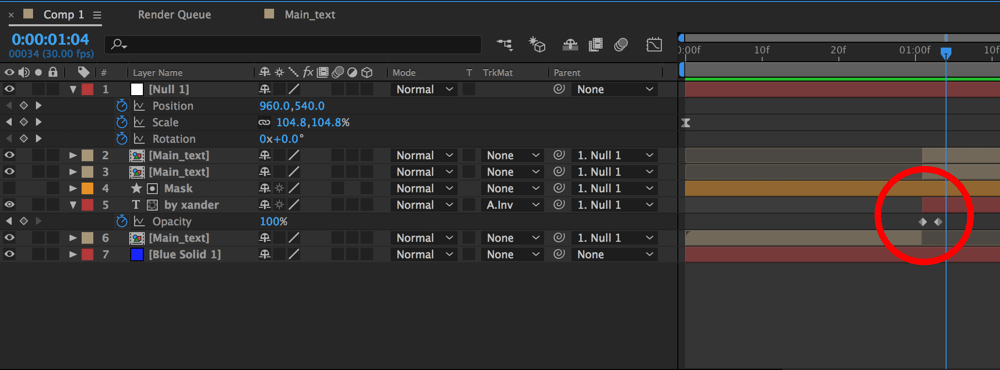Image resolution: width=1000 pixels, height=370 pixels.
Task: Click the Scale stopwatch icon
Action: point(122,122)
